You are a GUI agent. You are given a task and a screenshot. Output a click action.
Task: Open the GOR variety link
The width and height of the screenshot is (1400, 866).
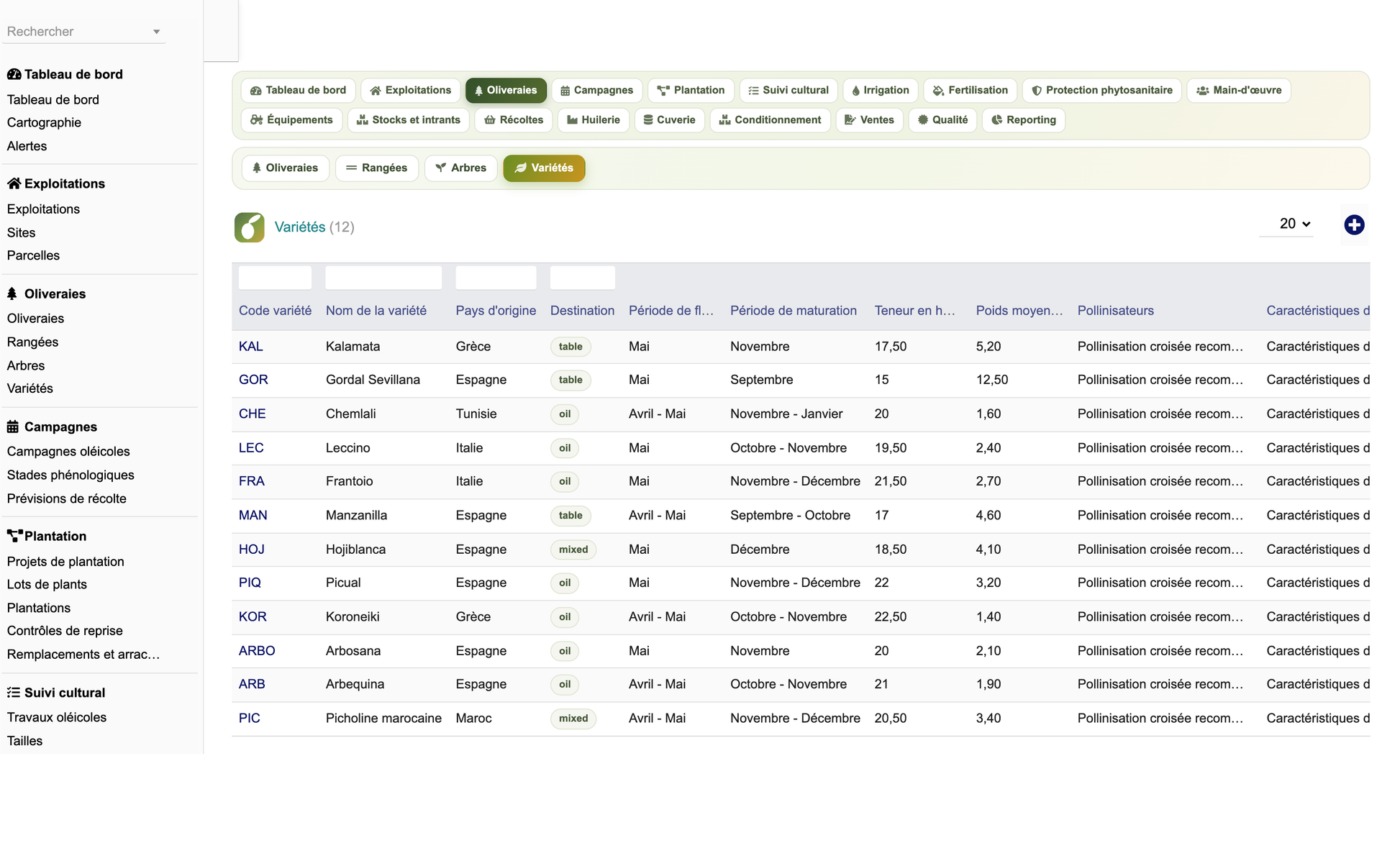[253, 380]
